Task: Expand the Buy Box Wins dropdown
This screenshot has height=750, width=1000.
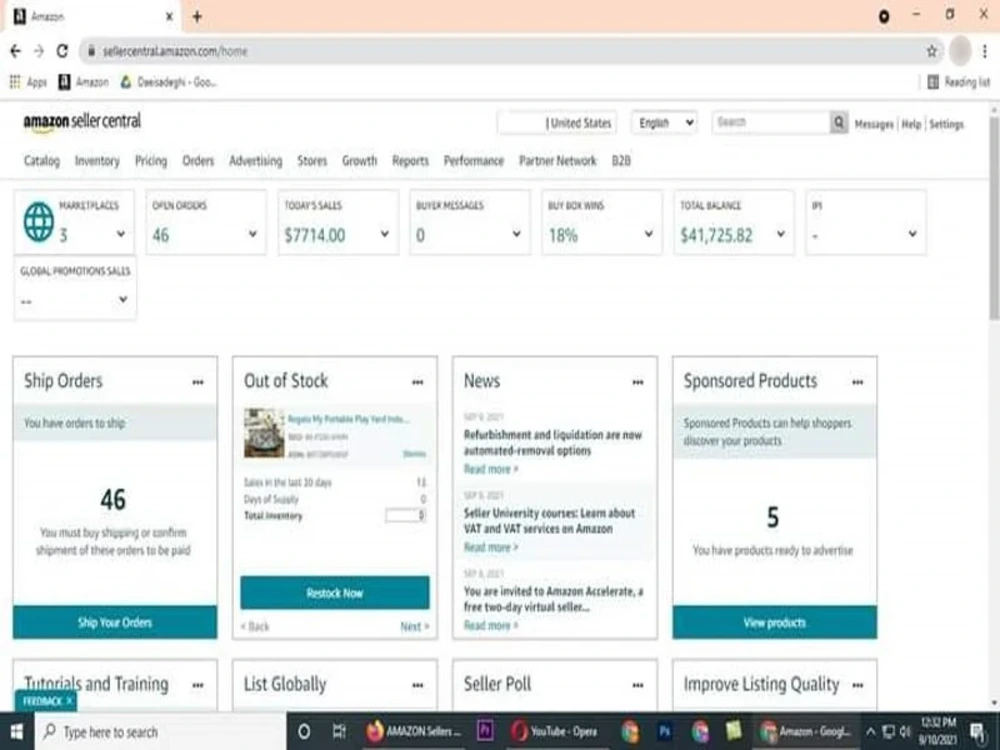Action: click(649, 234)
